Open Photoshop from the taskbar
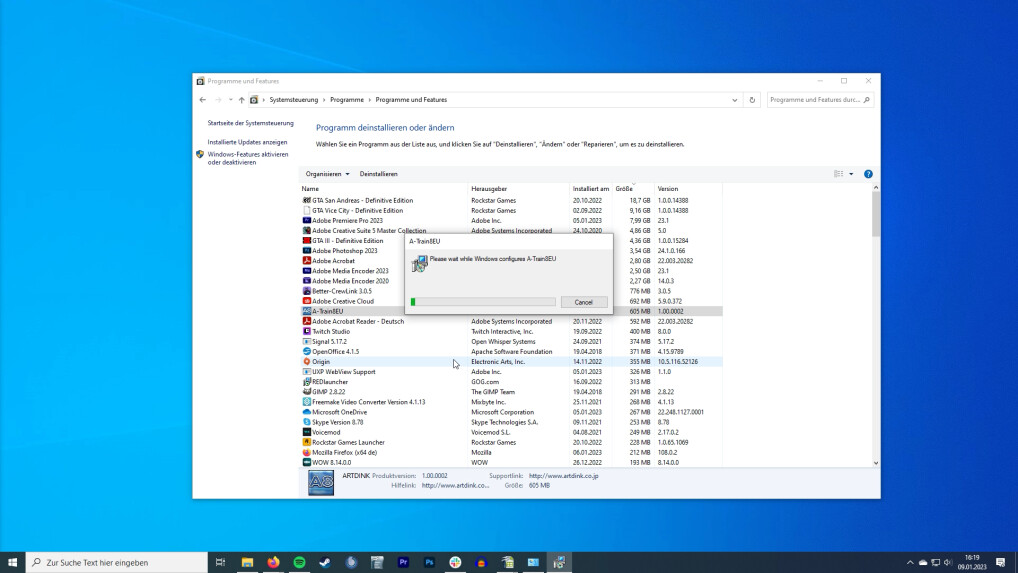The height and width of the screenshot is (573, 1018). 429,563
